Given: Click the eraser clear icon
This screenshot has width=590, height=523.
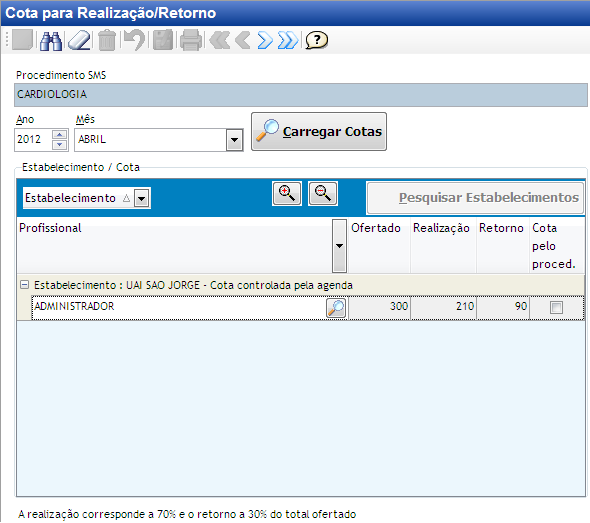Looking at the screenshot, I should click(x=79, y=41).
